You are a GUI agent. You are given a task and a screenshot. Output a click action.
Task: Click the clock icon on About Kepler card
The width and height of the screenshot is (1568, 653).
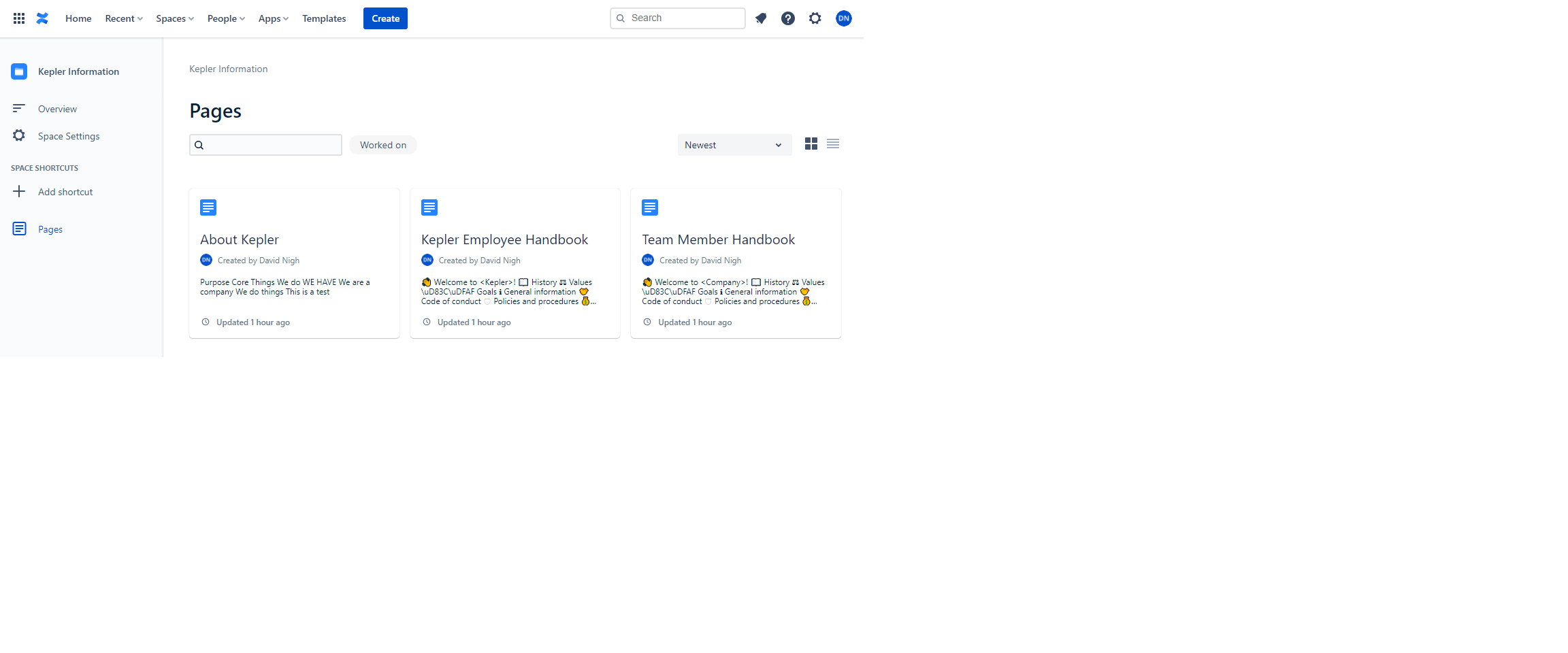tap(206, 322)
